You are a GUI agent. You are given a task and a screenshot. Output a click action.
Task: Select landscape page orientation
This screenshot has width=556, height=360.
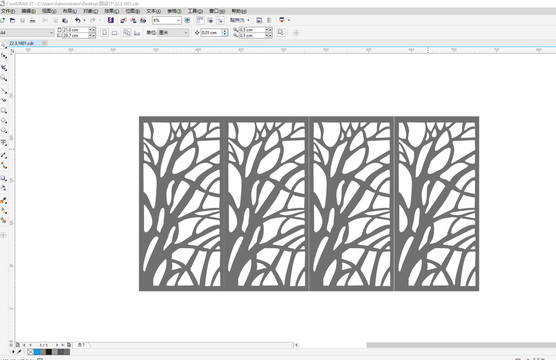point(114,33)
